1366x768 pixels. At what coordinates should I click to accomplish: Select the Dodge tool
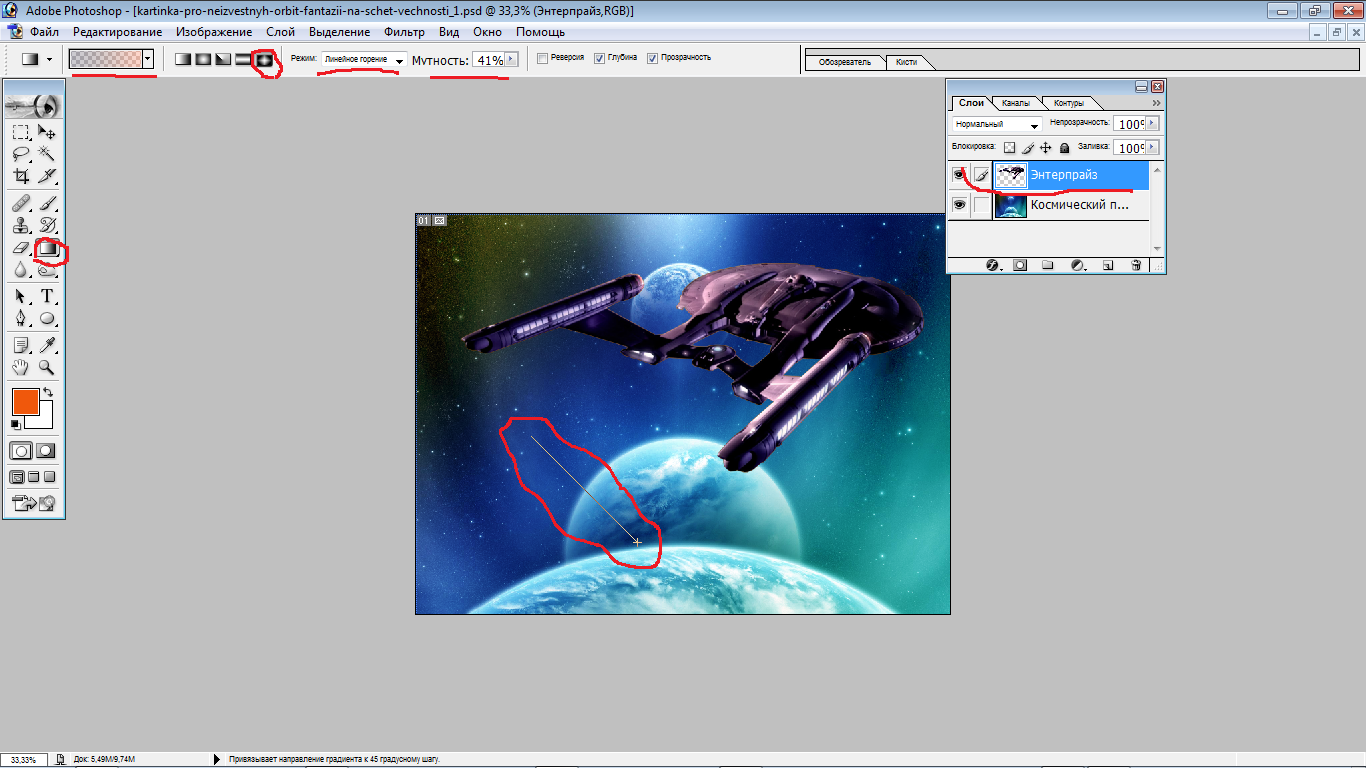[46, 269]
